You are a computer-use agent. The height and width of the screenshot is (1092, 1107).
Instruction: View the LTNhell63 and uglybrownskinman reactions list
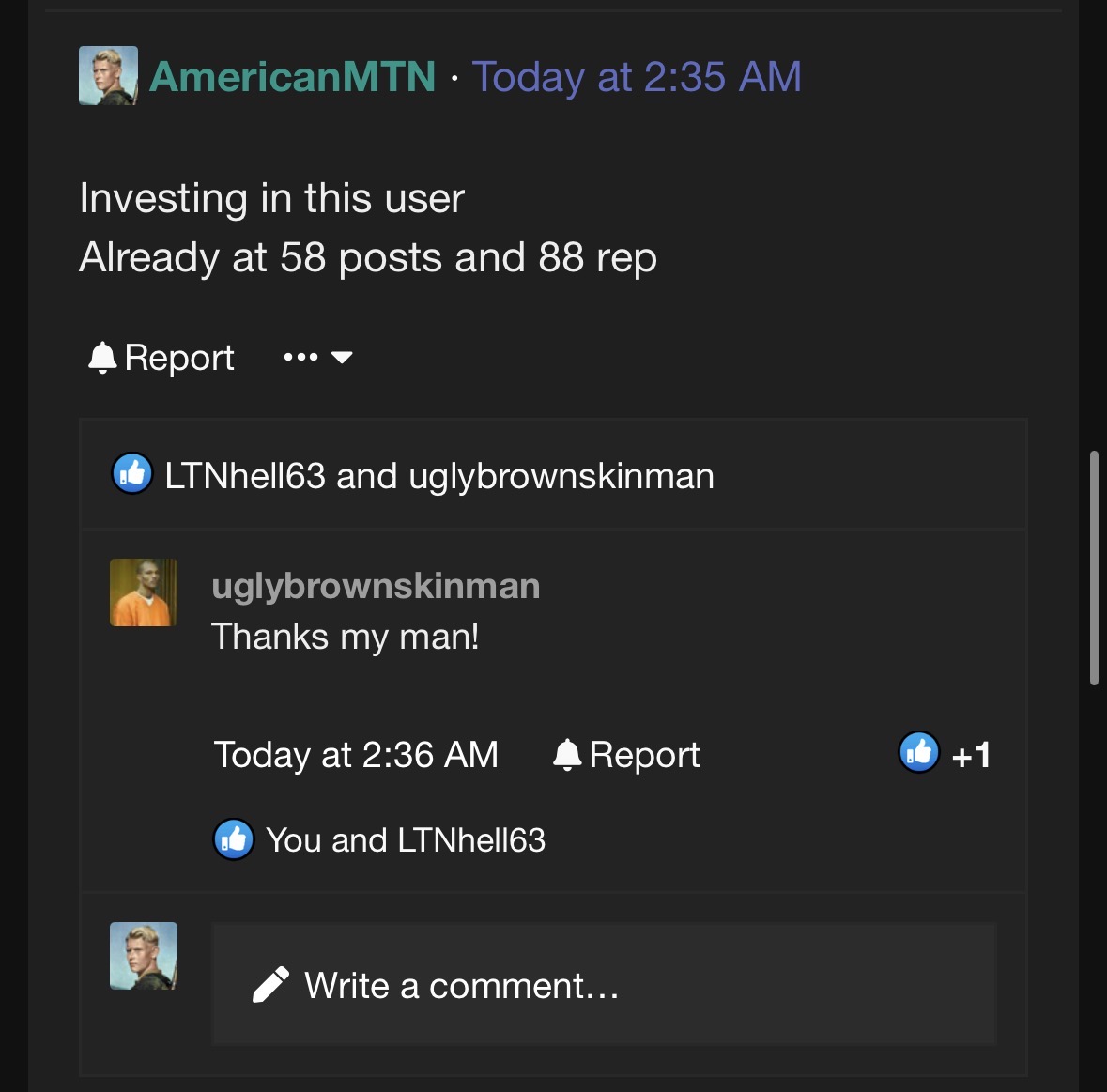point(438,476)
